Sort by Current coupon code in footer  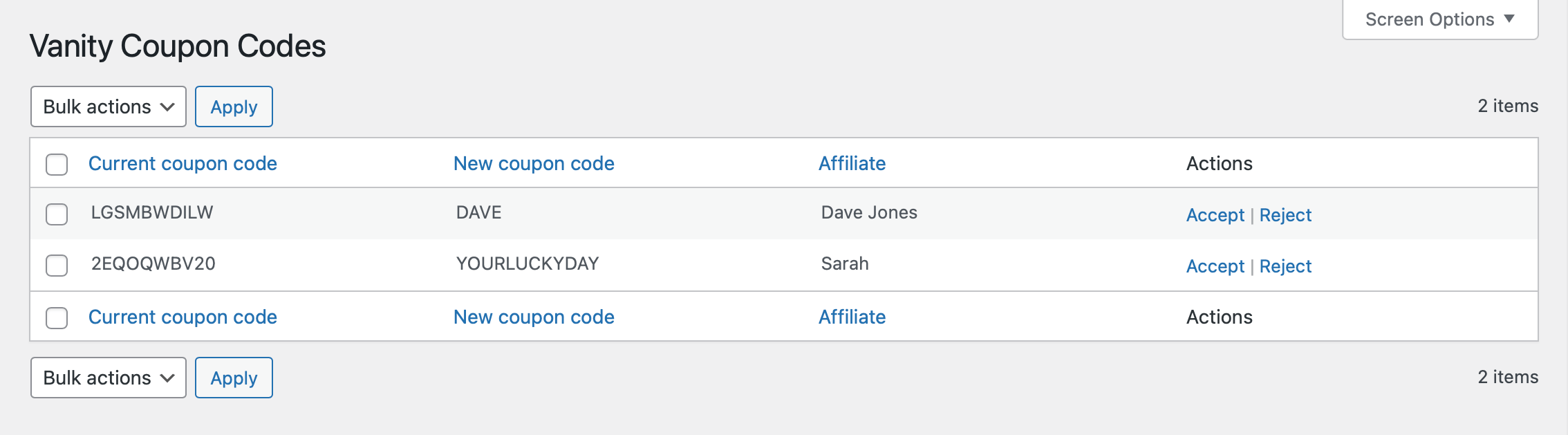pos(183,317)
